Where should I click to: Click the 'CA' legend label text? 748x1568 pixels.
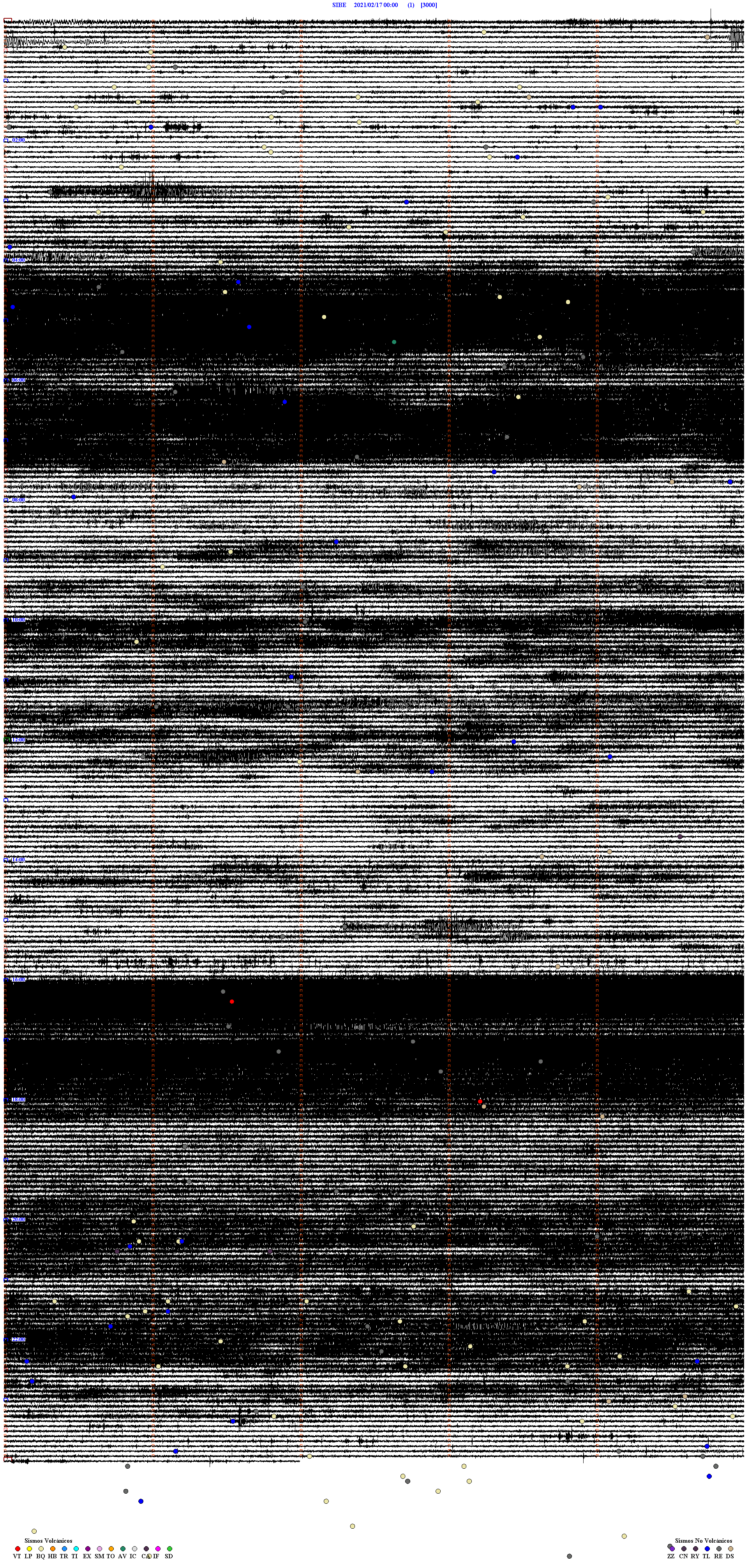(x=146, y=1556)
